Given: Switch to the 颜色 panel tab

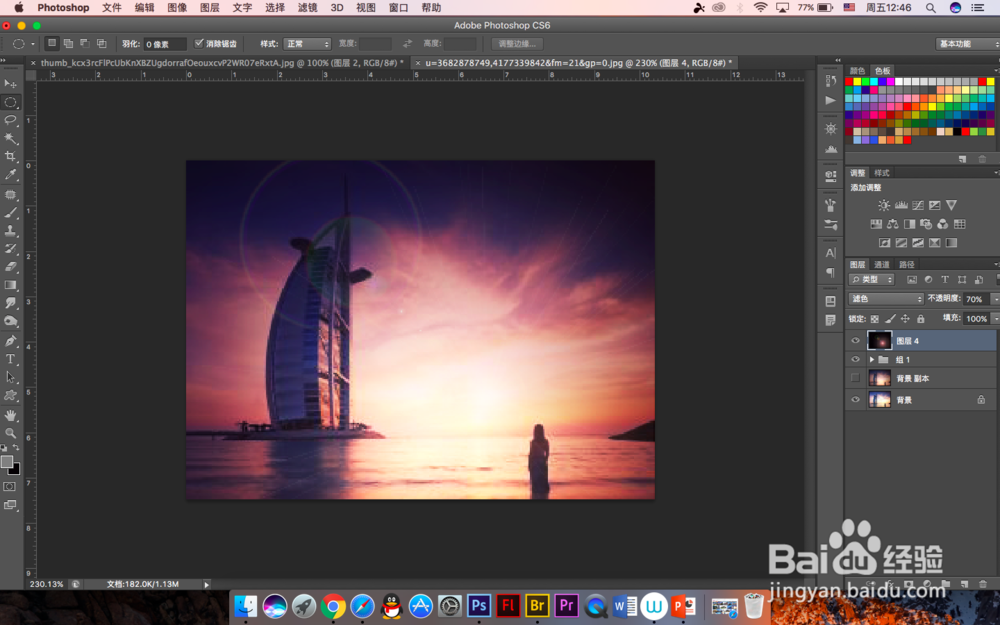Looking at the screenshot, I should pyautogui.click(x=857, y=70).
